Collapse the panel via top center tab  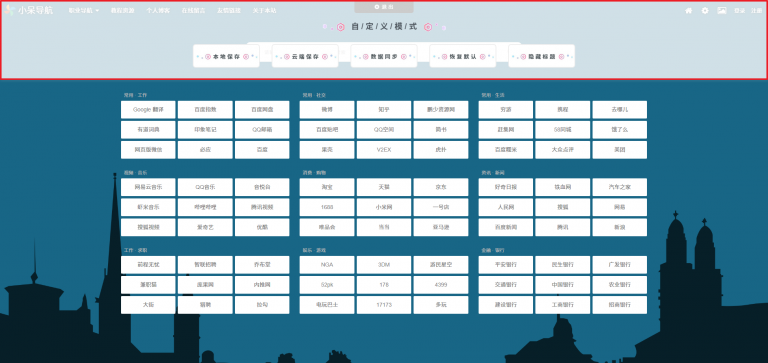(384, 7)
